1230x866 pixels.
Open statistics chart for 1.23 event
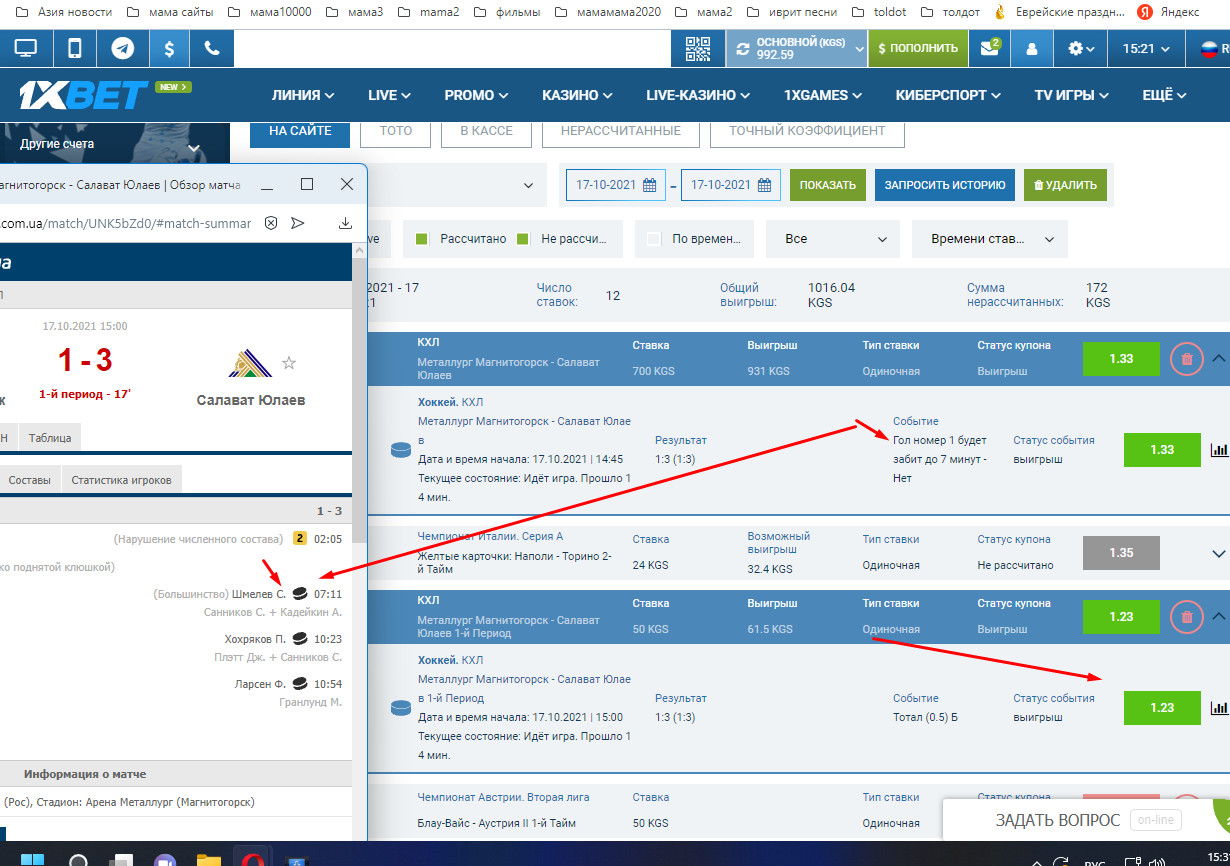pyautogui.click(x=1219, y=708)
